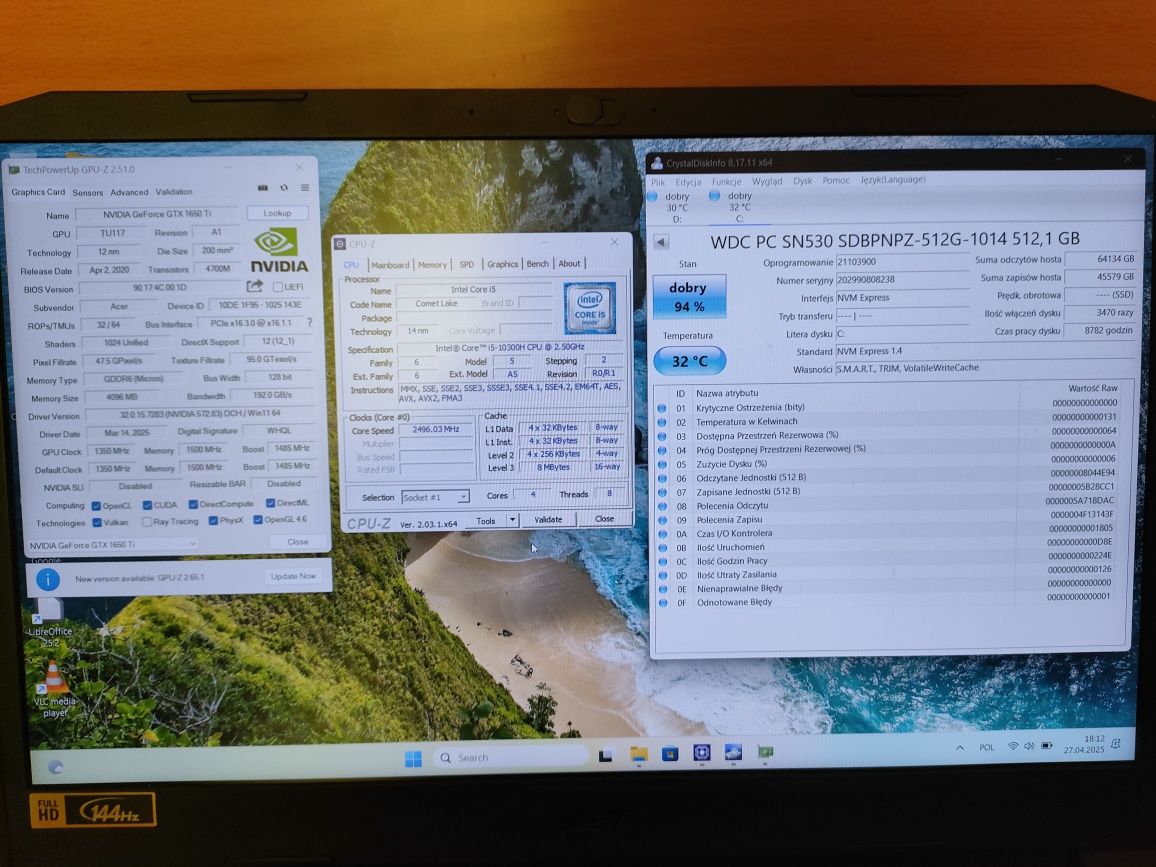Click the battery tray icon

(1046, 746)
